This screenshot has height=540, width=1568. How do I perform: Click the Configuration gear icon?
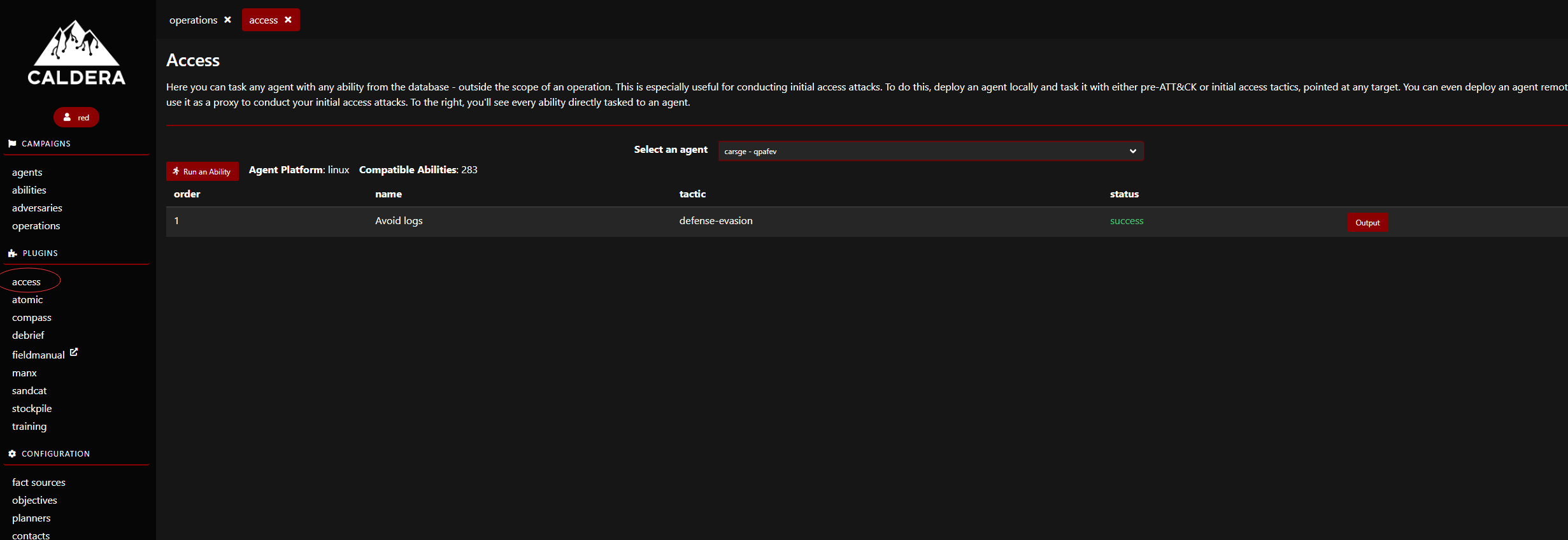(x=12, y=453)
